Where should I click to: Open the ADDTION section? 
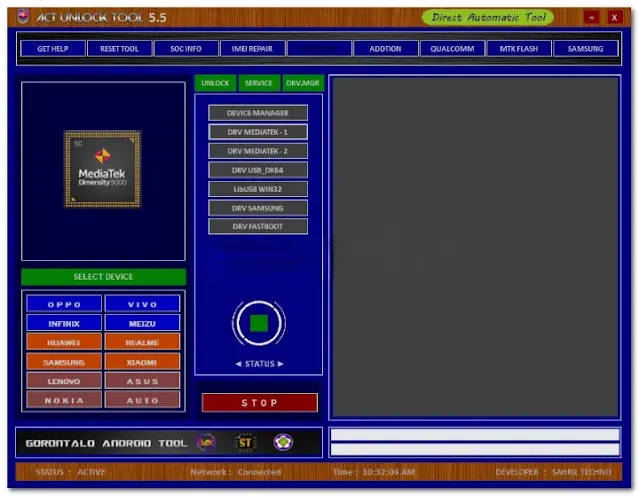386,49
